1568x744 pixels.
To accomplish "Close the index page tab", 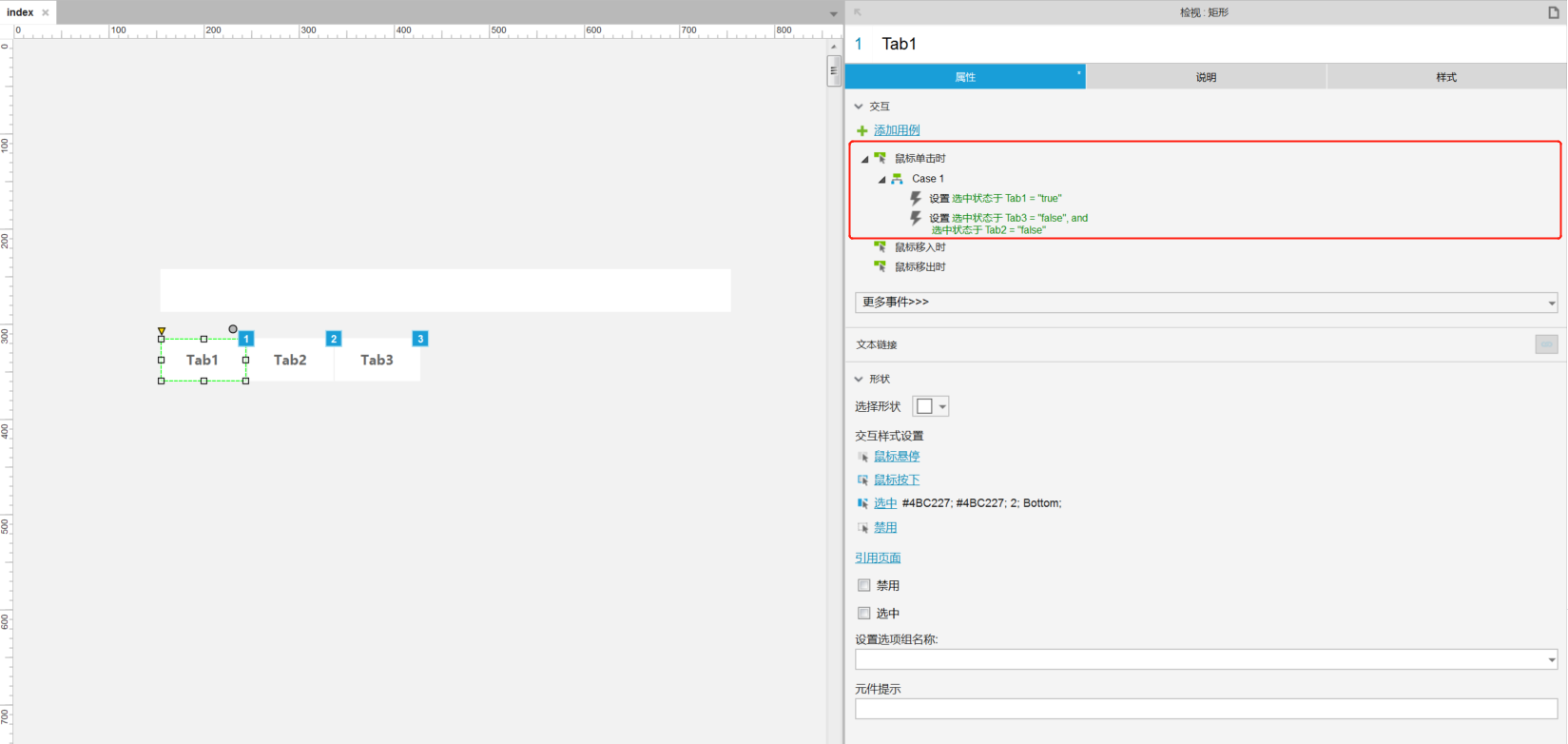I will [x=46, y=12].
